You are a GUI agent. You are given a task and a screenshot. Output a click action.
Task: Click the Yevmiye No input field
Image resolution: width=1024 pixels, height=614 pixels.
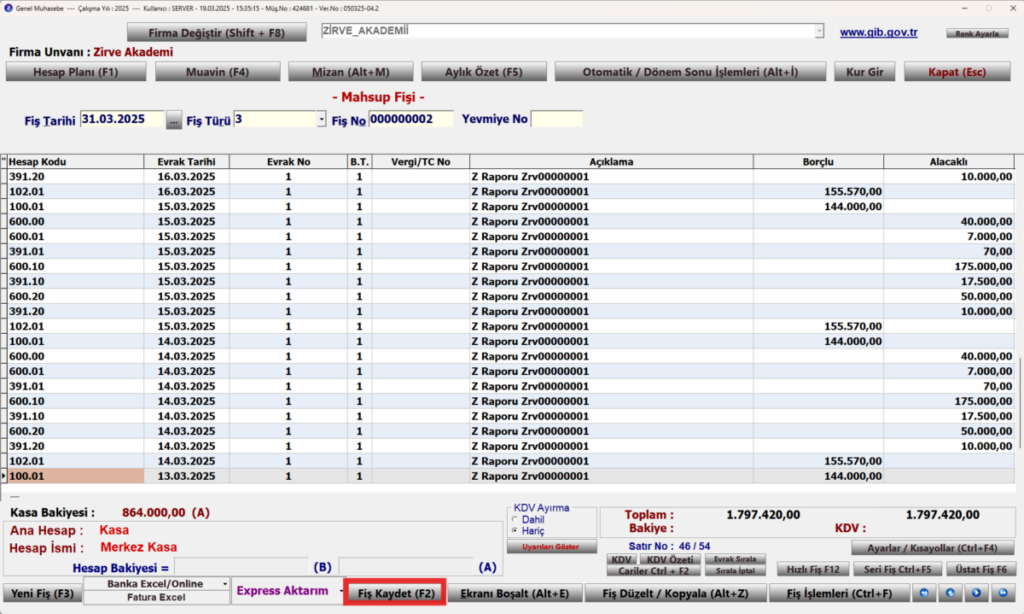coord(556,119)
